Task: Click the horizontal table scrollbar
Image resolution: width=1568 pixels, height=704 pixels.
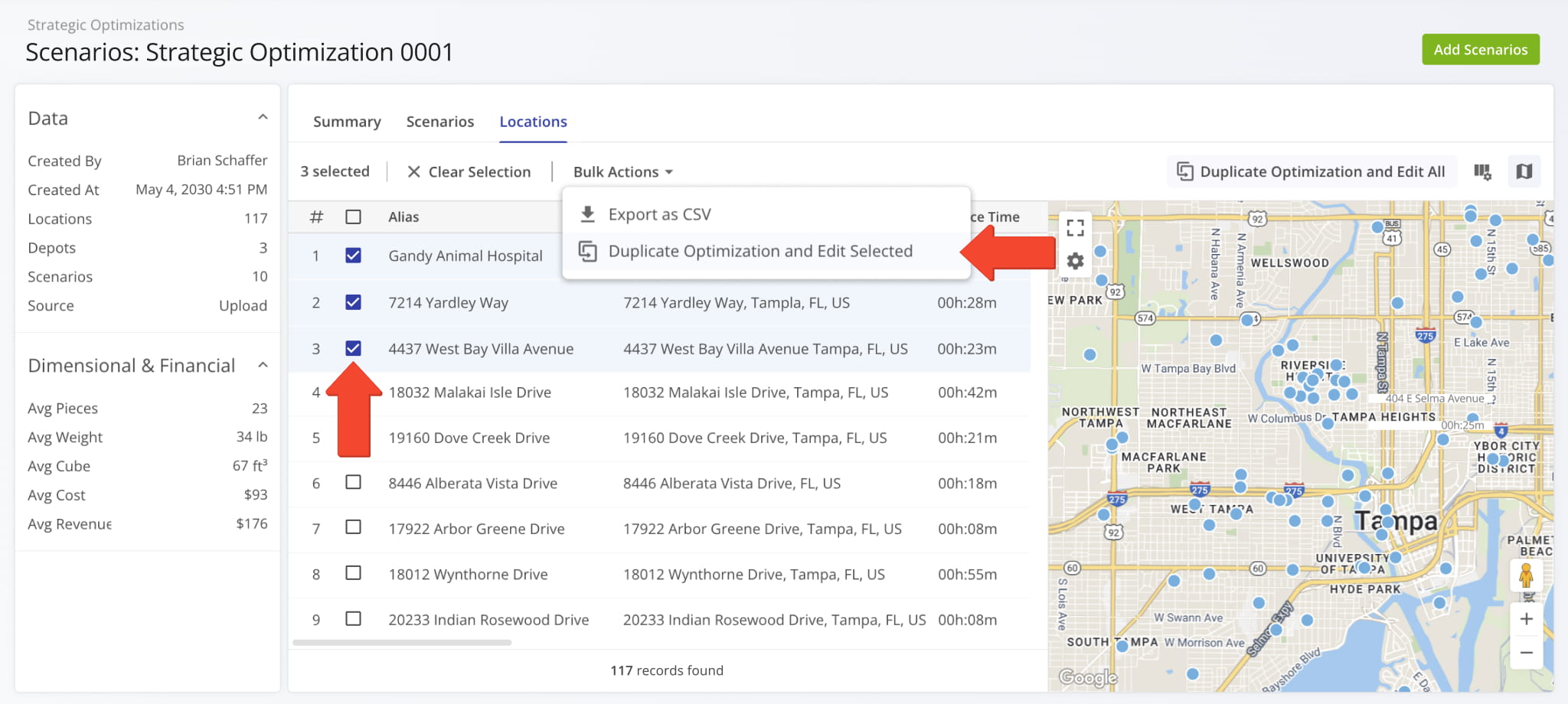Action: [x=402, y=643]
